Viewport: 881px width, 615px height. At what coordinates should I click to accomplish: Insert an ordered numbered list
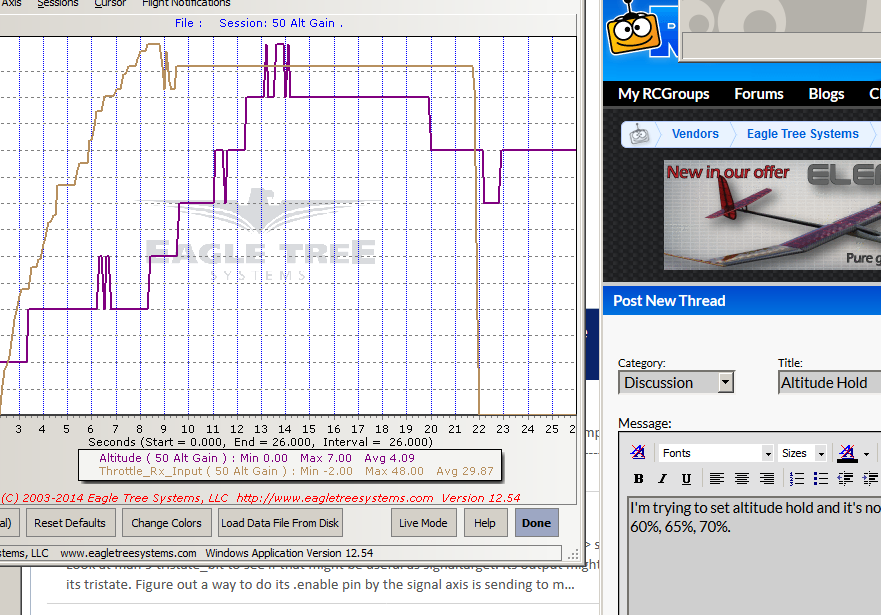pyautogui.click(x=796, y=479)
